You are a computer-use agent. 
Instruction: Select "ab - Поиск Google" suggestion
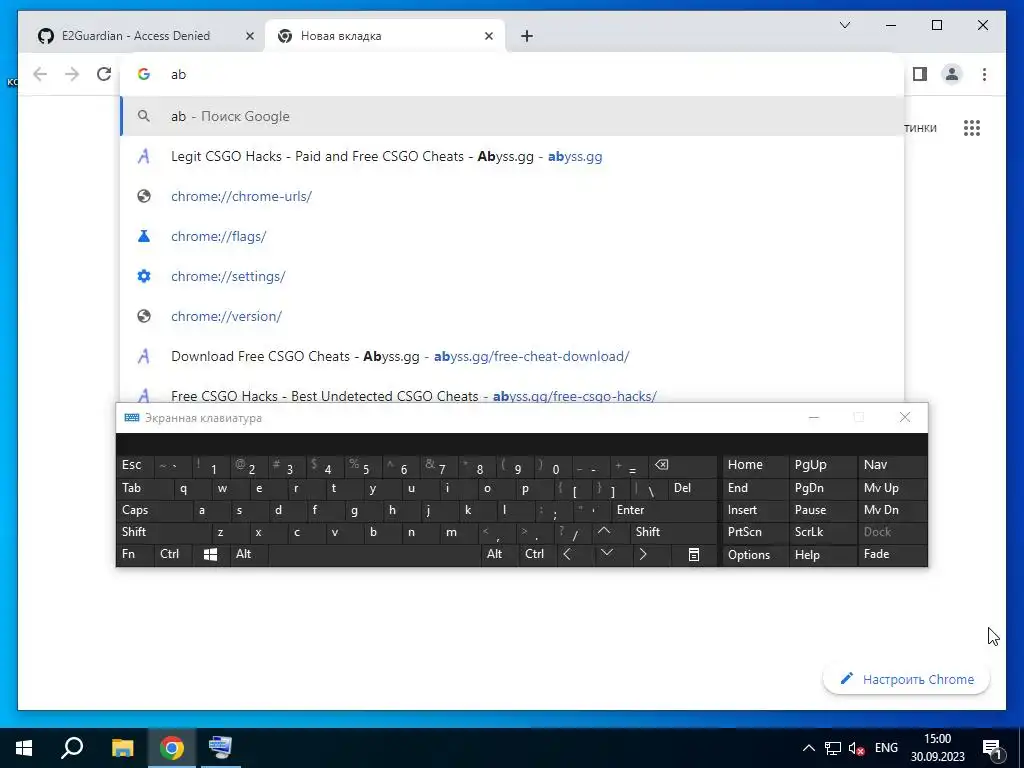[513, 116]
